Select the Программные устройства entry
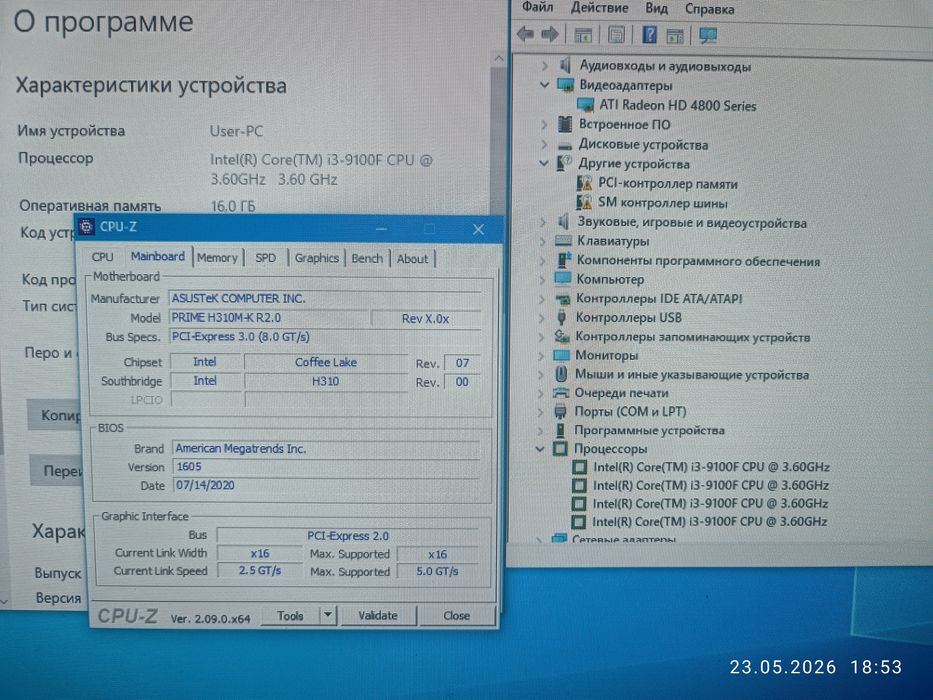 (x=649, y=430)
